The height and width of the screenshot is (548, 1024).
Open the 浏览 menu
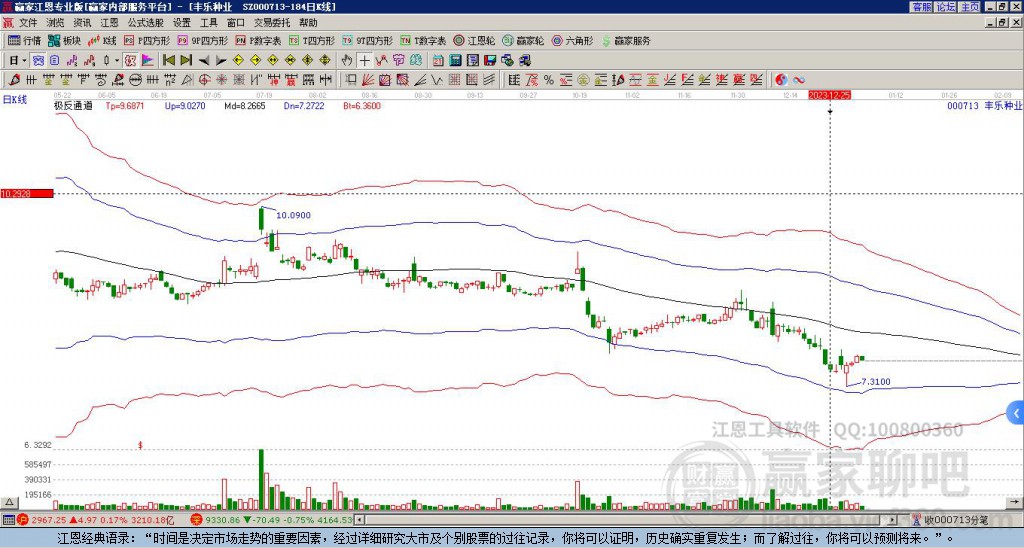click(x=56, y=23)
